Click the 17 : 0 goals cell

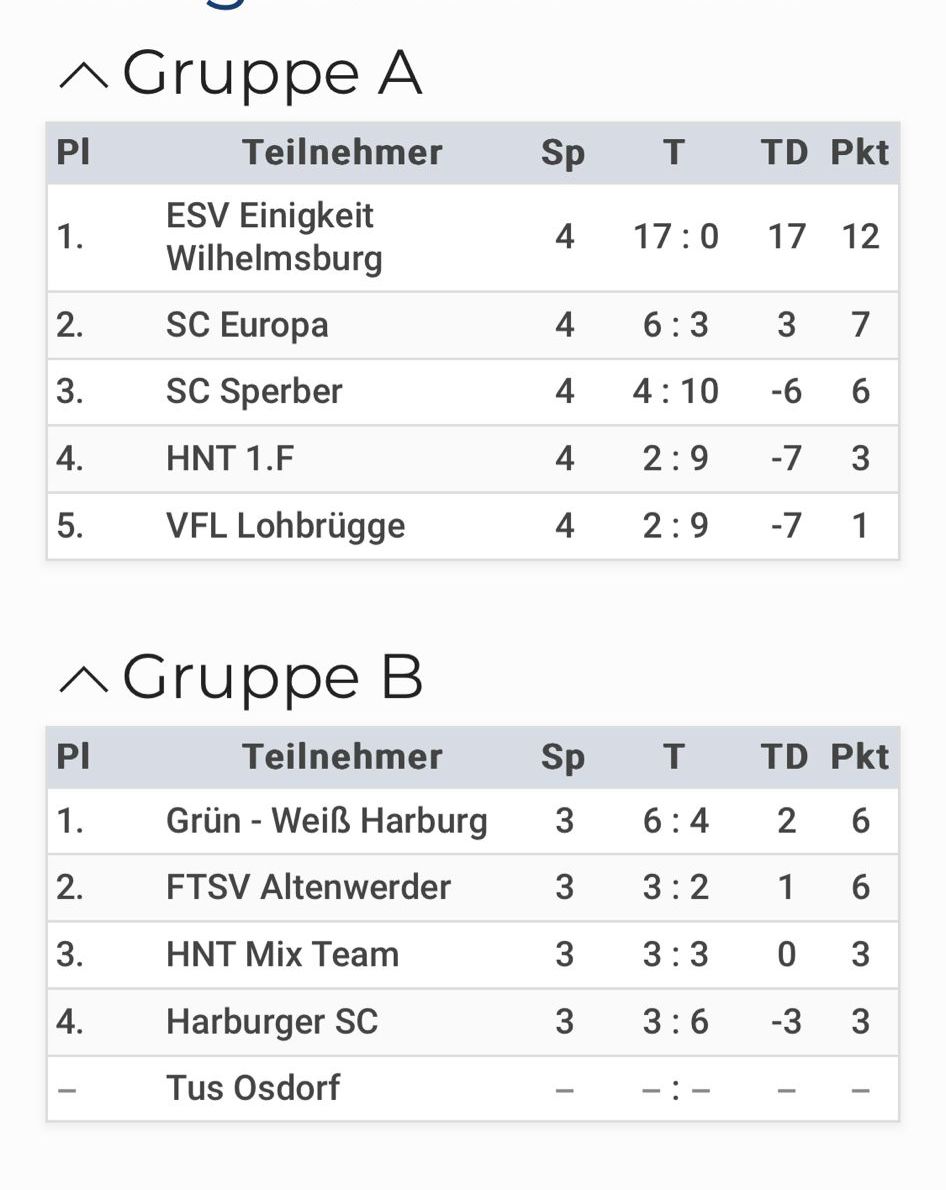pos(676,237)
